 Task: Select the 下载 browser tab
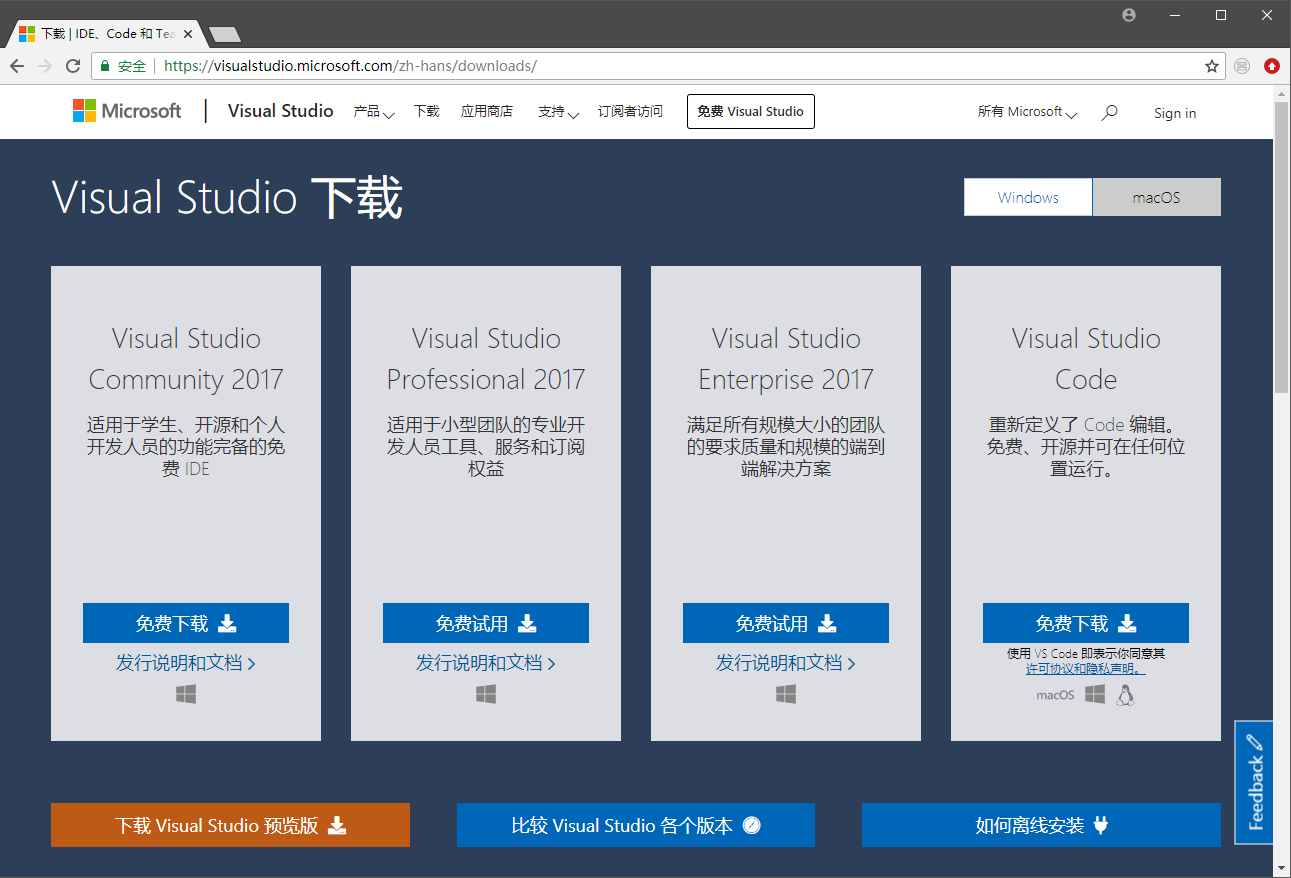click(x=107, y=33)
